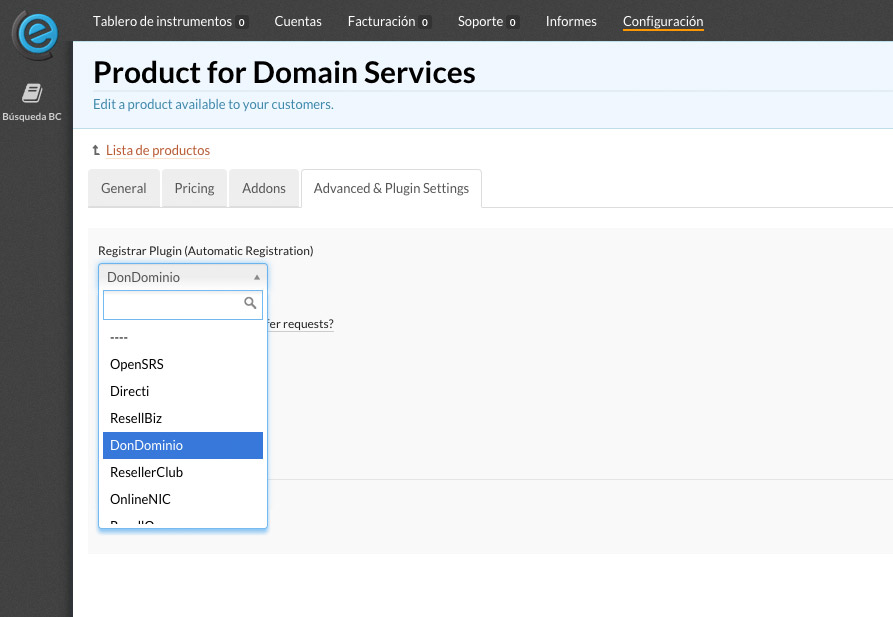Screen dimensions: 893x617
Task: Choose Directi in the registrar list
Action: click(x=183, y=391)
